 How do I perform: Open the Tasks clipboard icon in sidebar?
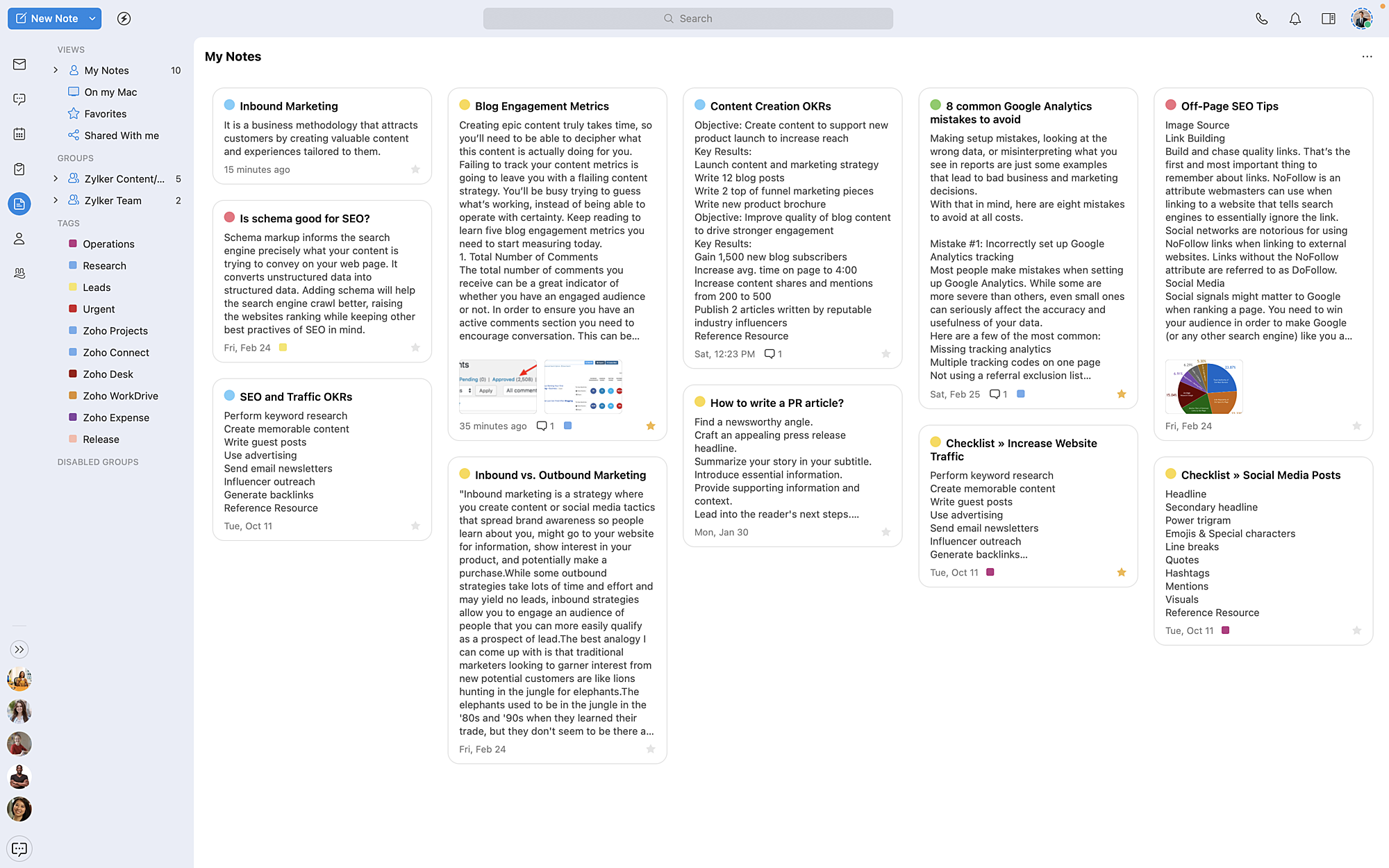coord(19,169)
